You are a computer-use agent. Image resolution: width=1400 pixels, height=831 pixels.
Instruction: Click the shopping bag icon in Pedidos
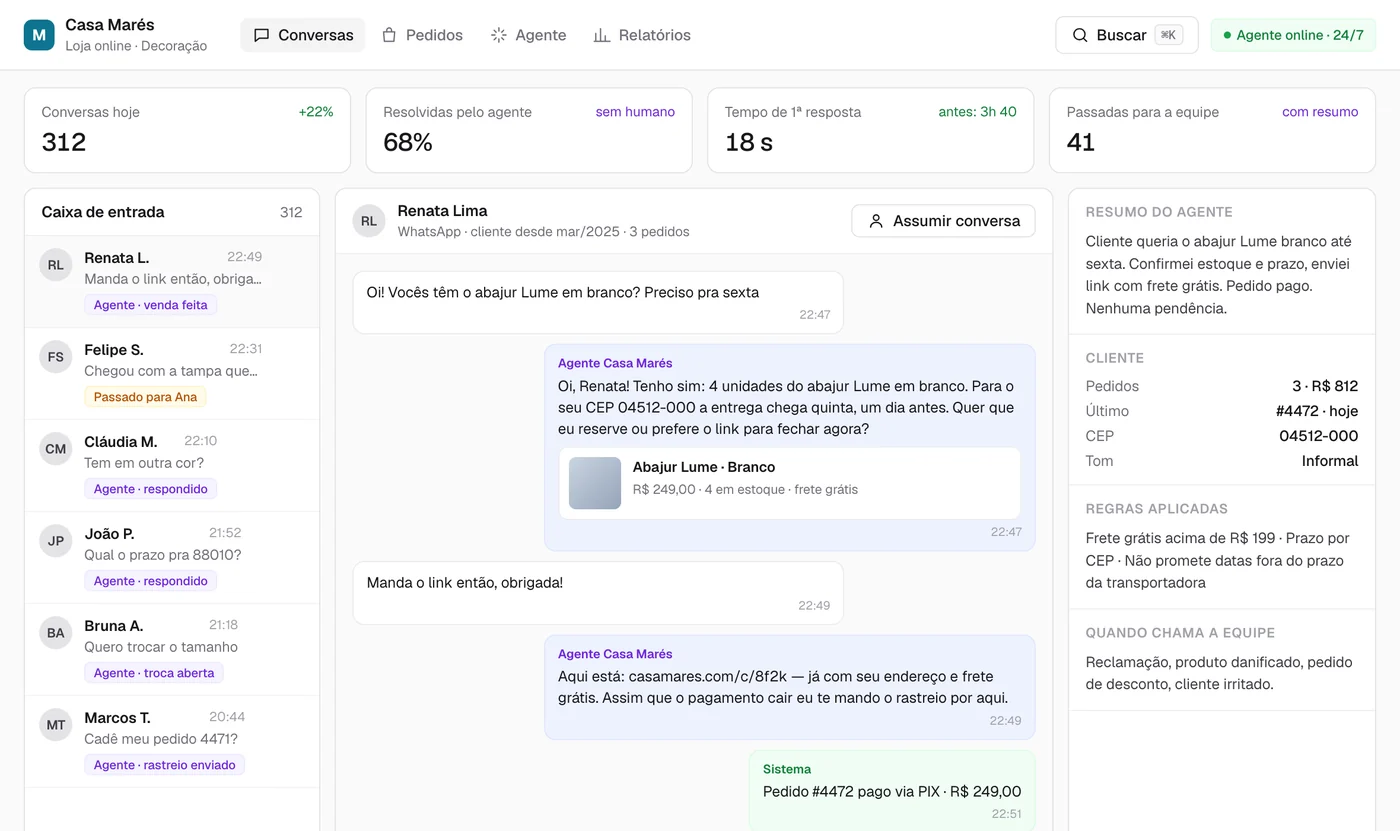[390, 35]
